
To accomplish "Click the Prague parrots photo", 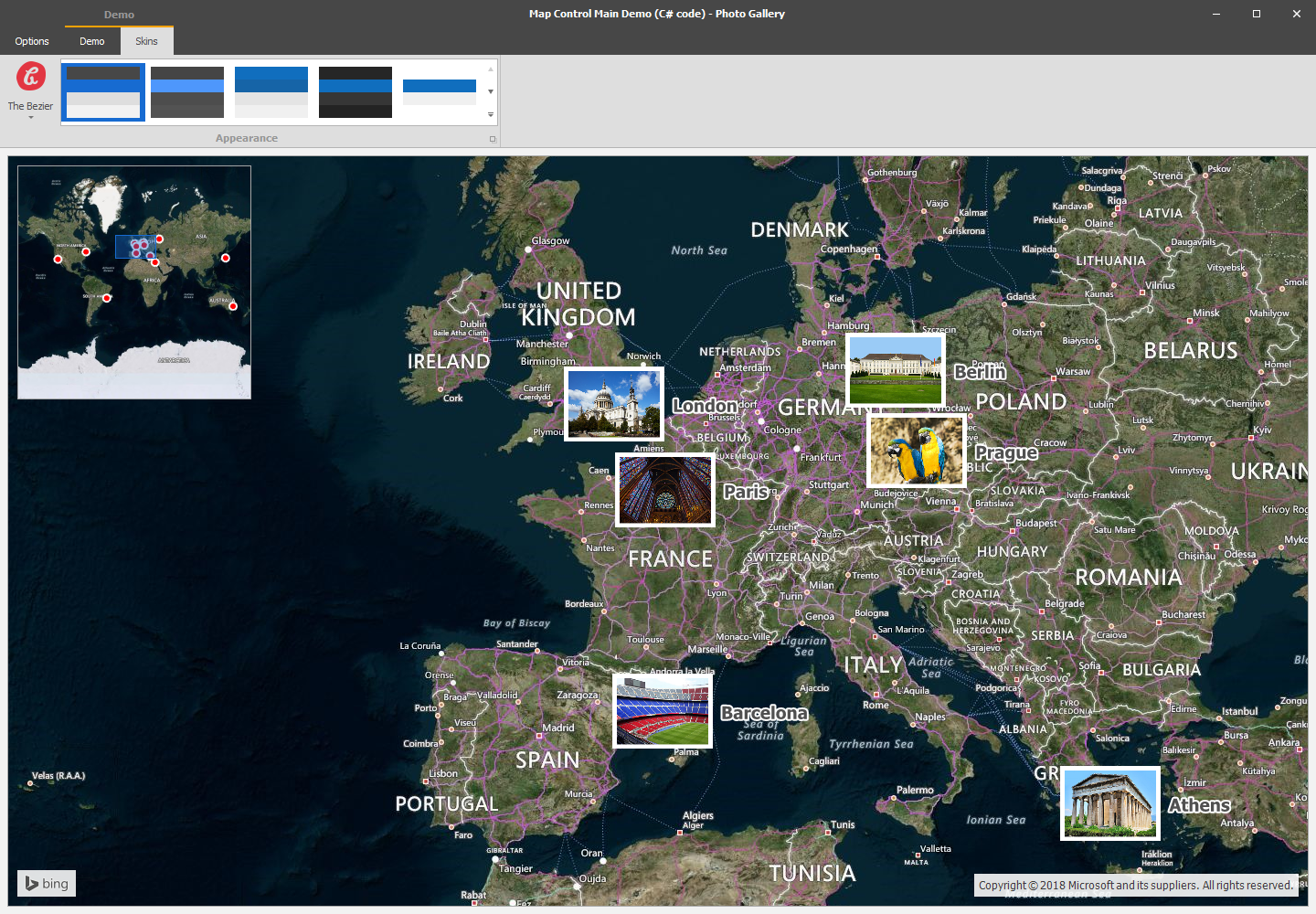I will click(916, 451).
